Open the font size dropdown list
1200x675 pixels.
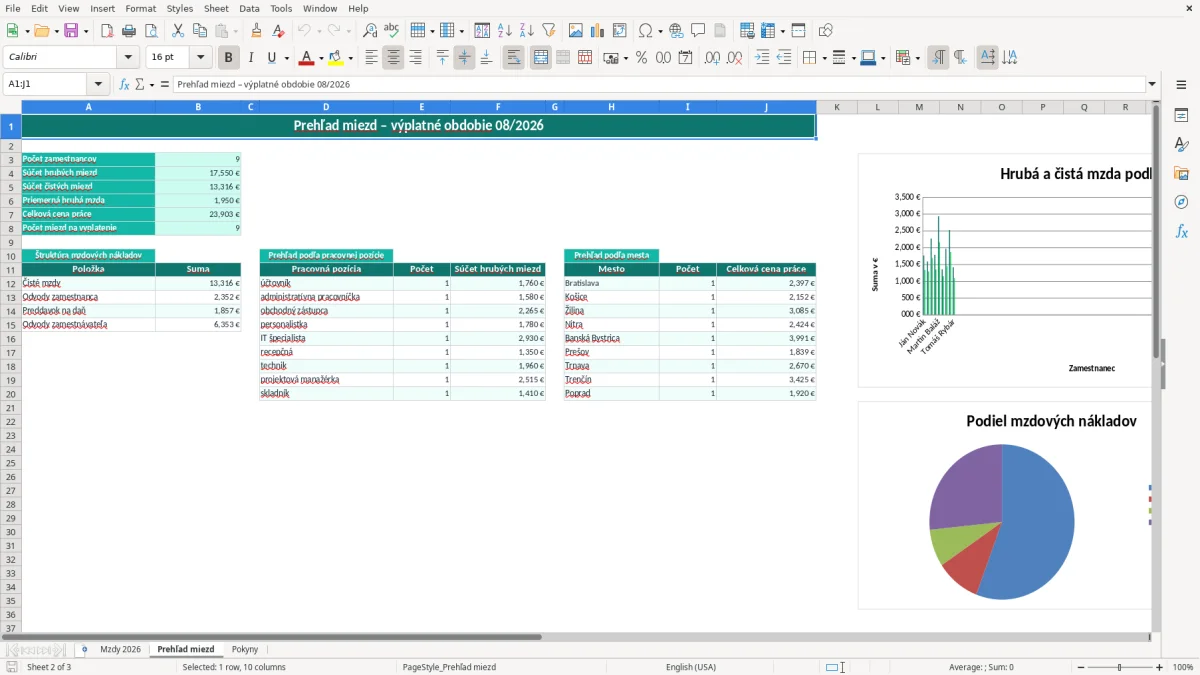click(200, 58)
